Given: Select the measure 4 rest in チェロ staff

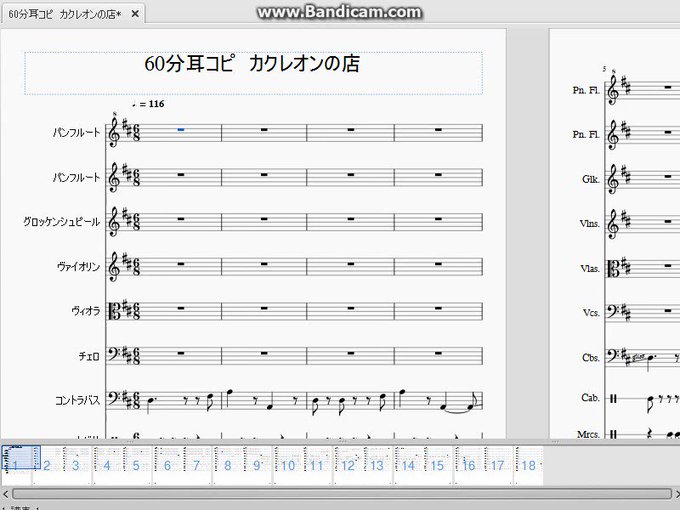Looking at the screenshot, I should click(438, 353).
